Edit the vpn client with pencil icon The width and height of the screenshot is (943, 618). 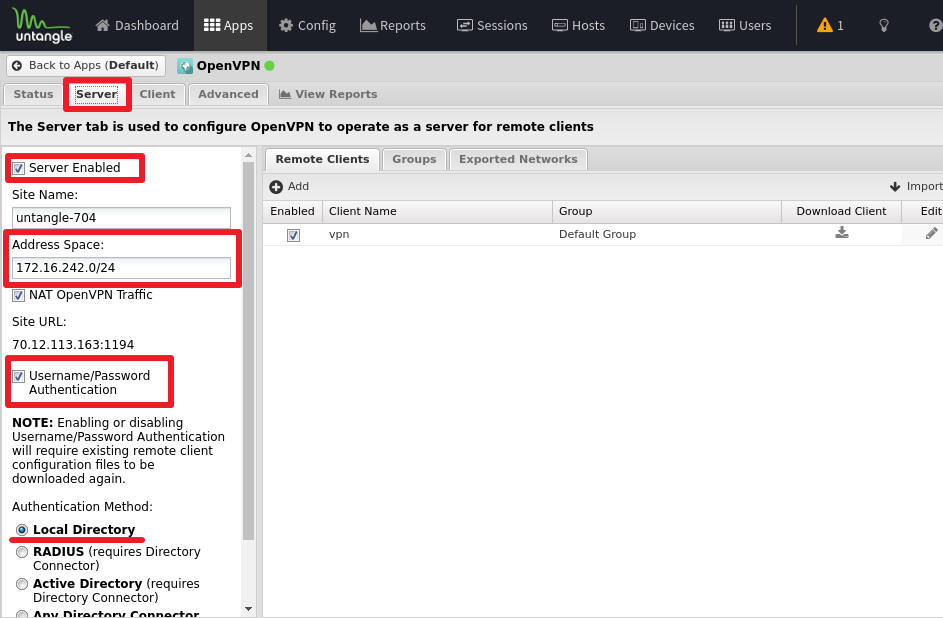[932, 233]
